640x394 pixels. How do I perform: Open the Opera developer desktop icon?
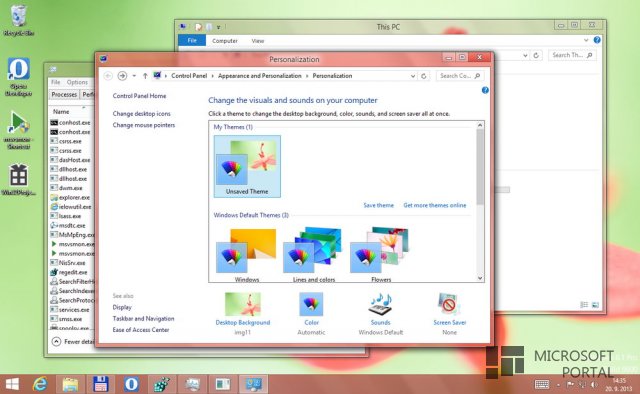[18, 77]
